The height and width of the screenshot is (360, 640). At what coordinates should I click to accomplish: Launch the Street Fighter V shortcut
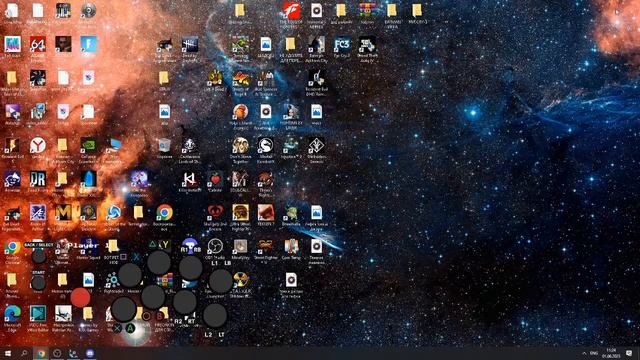(x=266, y=247)
